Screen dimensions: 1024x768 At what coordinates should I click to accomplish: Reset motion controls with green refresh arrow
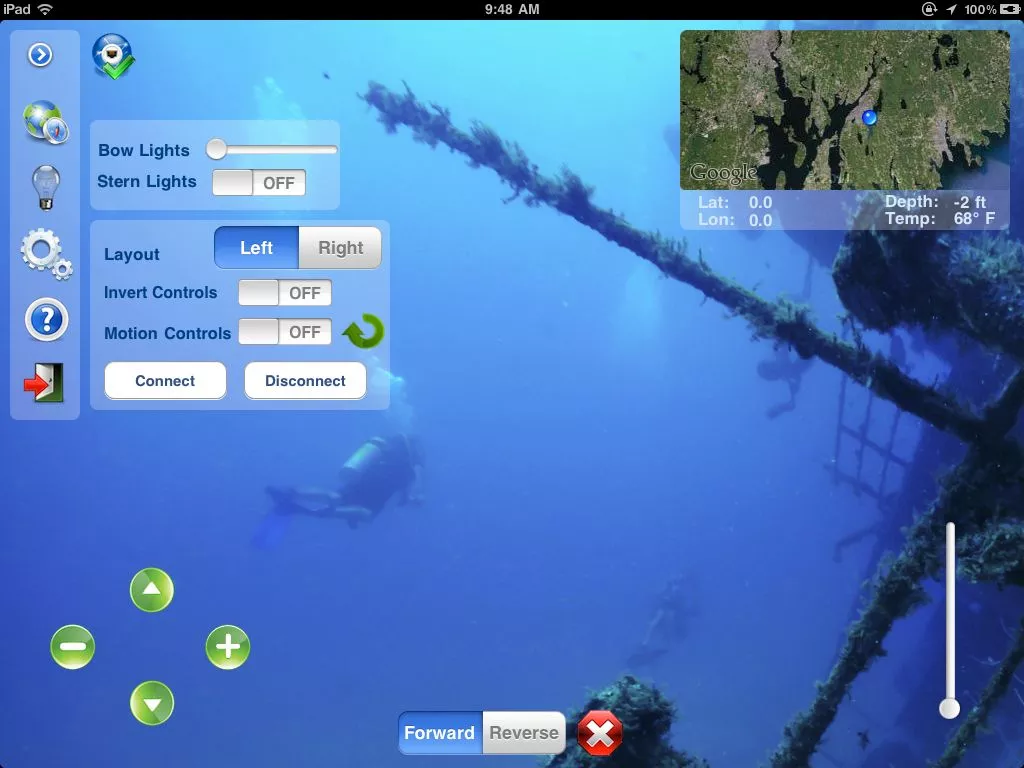(363, 332)
